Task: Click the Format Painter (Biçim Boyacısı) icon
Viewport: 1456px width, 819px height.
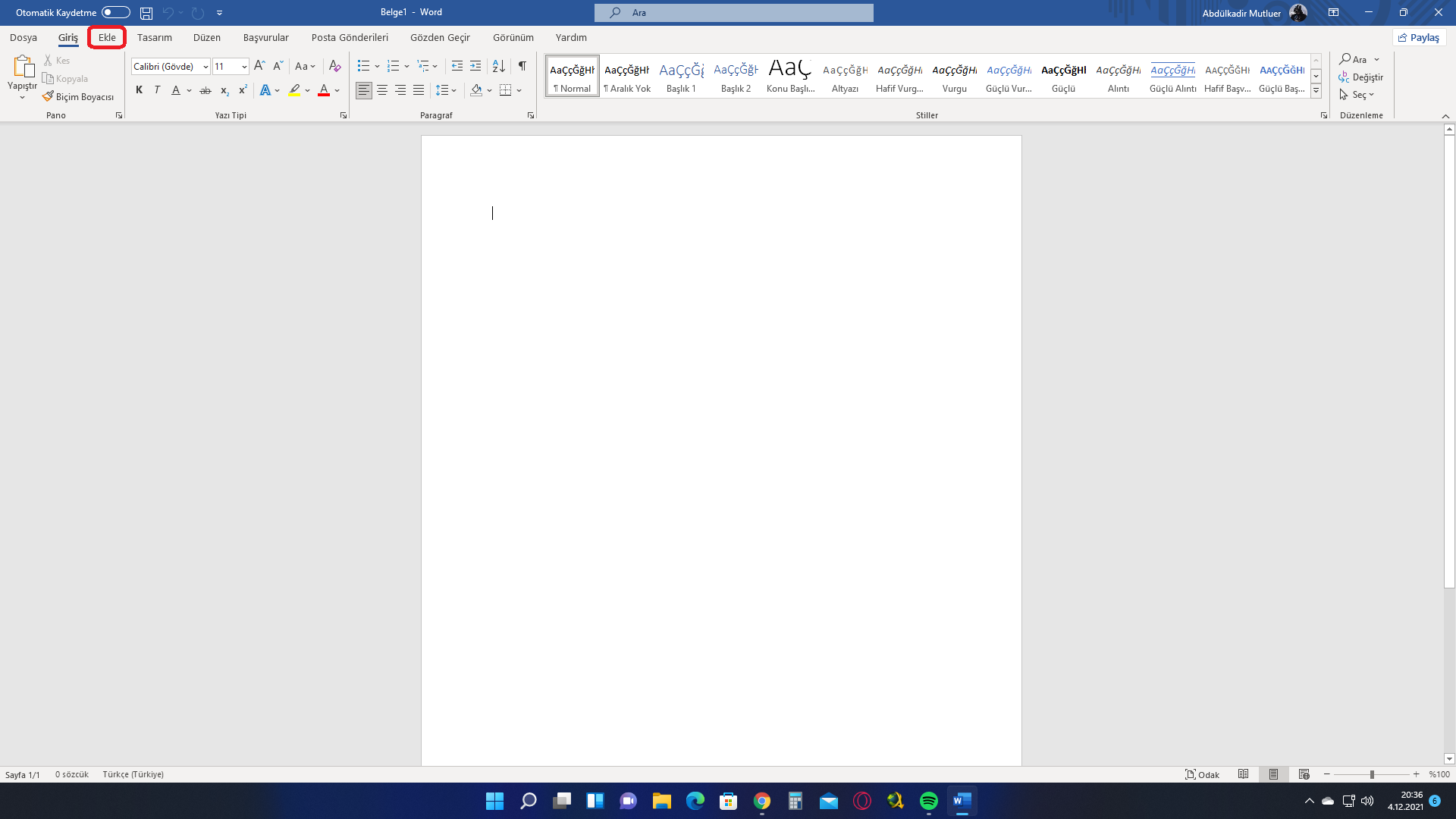Action: (49, 97)
